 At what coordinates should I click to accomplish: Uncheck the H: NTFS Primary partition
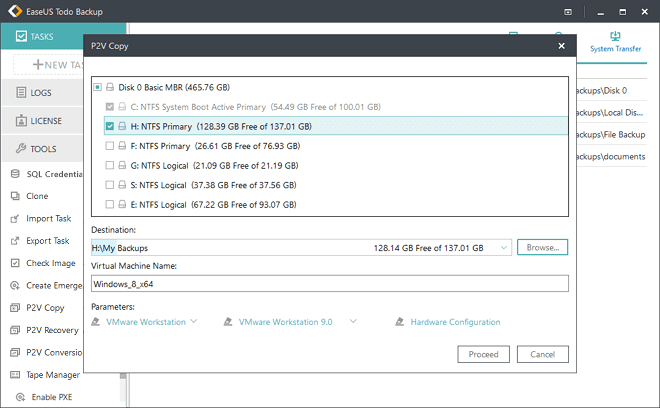click(110, 127)
